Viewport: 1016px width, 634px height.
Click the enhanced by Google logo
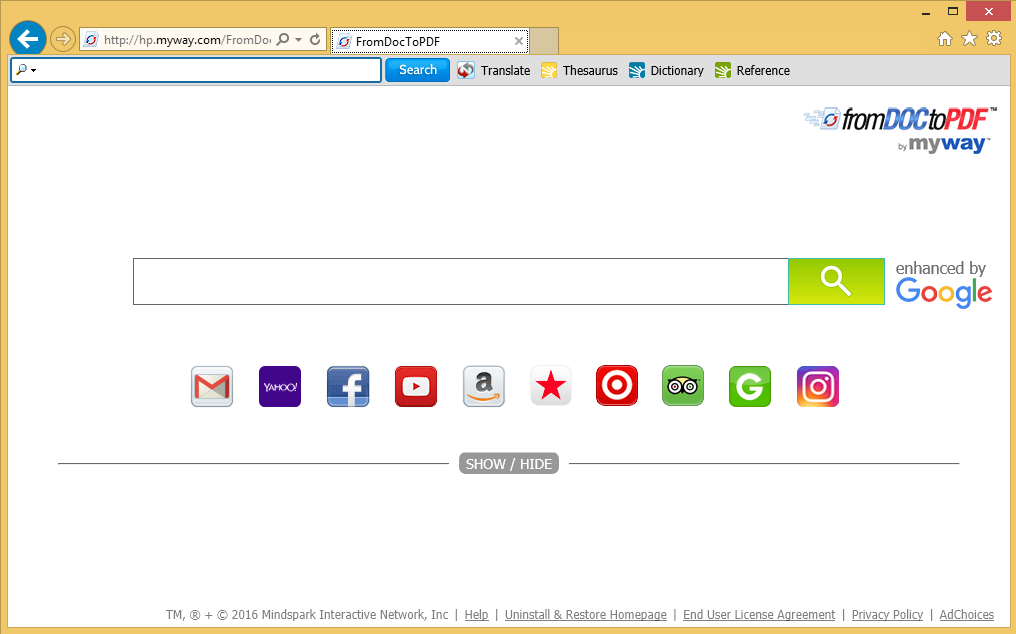pyautogui.click(x=943, y=283)
